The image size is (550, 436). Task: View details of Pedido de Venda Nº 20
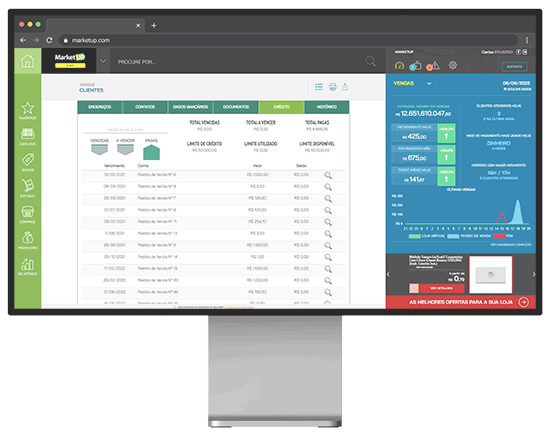[x=328, y=281]
